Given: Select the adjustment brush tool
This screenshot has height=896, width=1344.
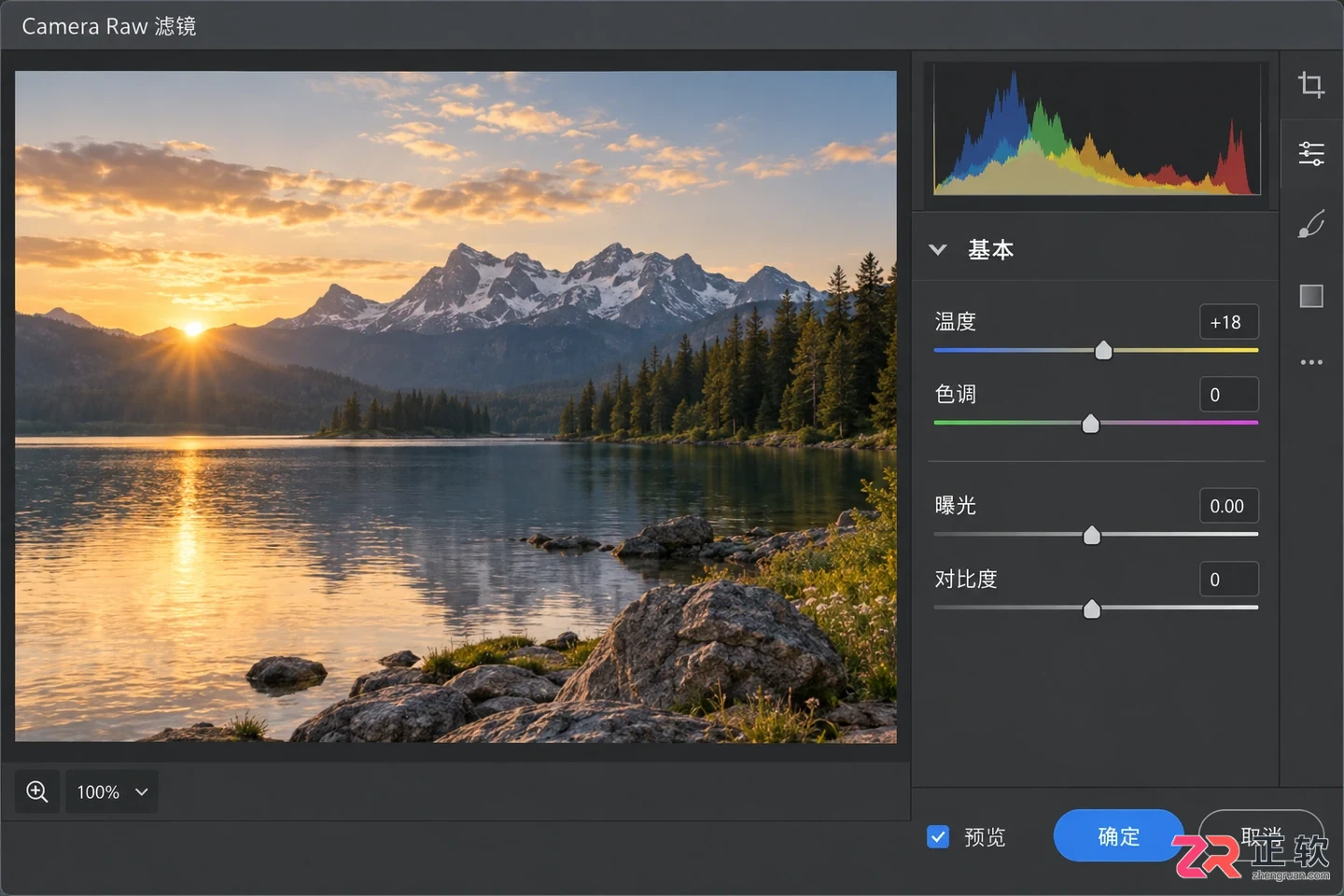Looking at the screenshot, I should pos(1311,224).
